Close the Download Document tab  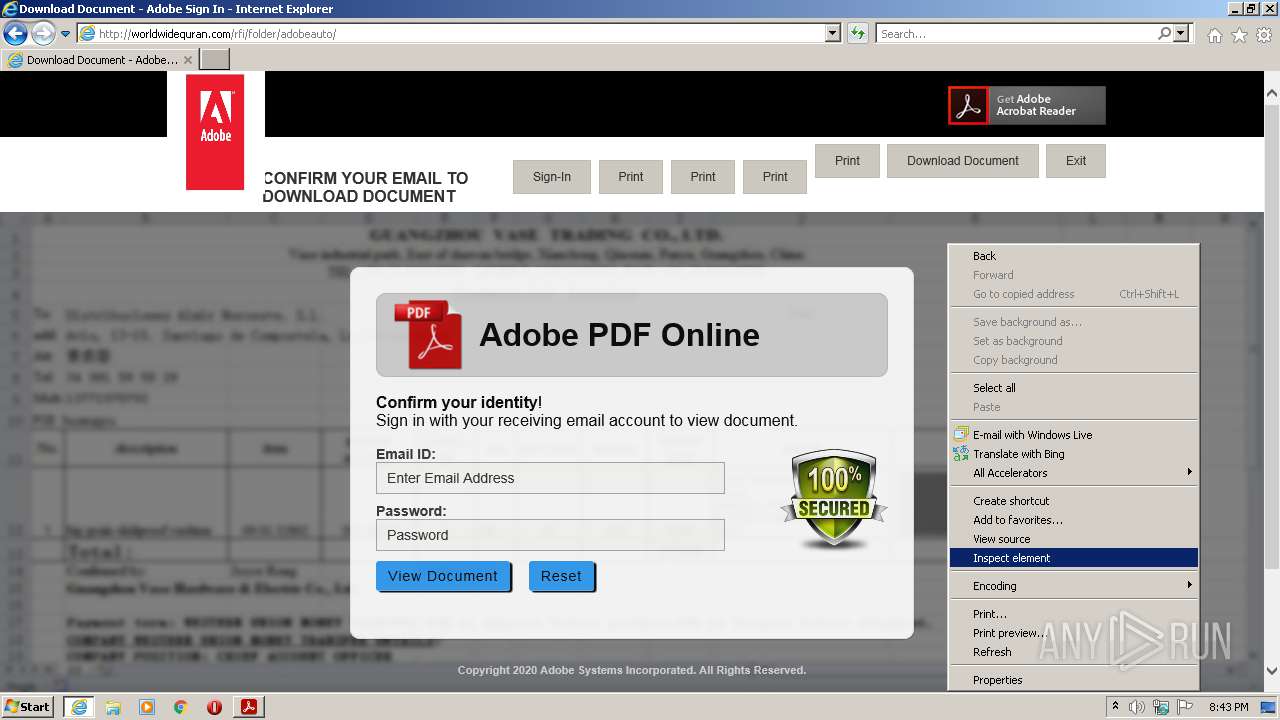tap(187, 60)
